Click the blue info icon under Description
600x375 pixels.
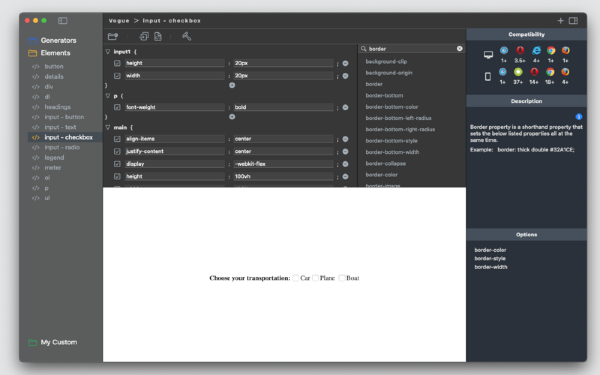[x=579, y=116]
